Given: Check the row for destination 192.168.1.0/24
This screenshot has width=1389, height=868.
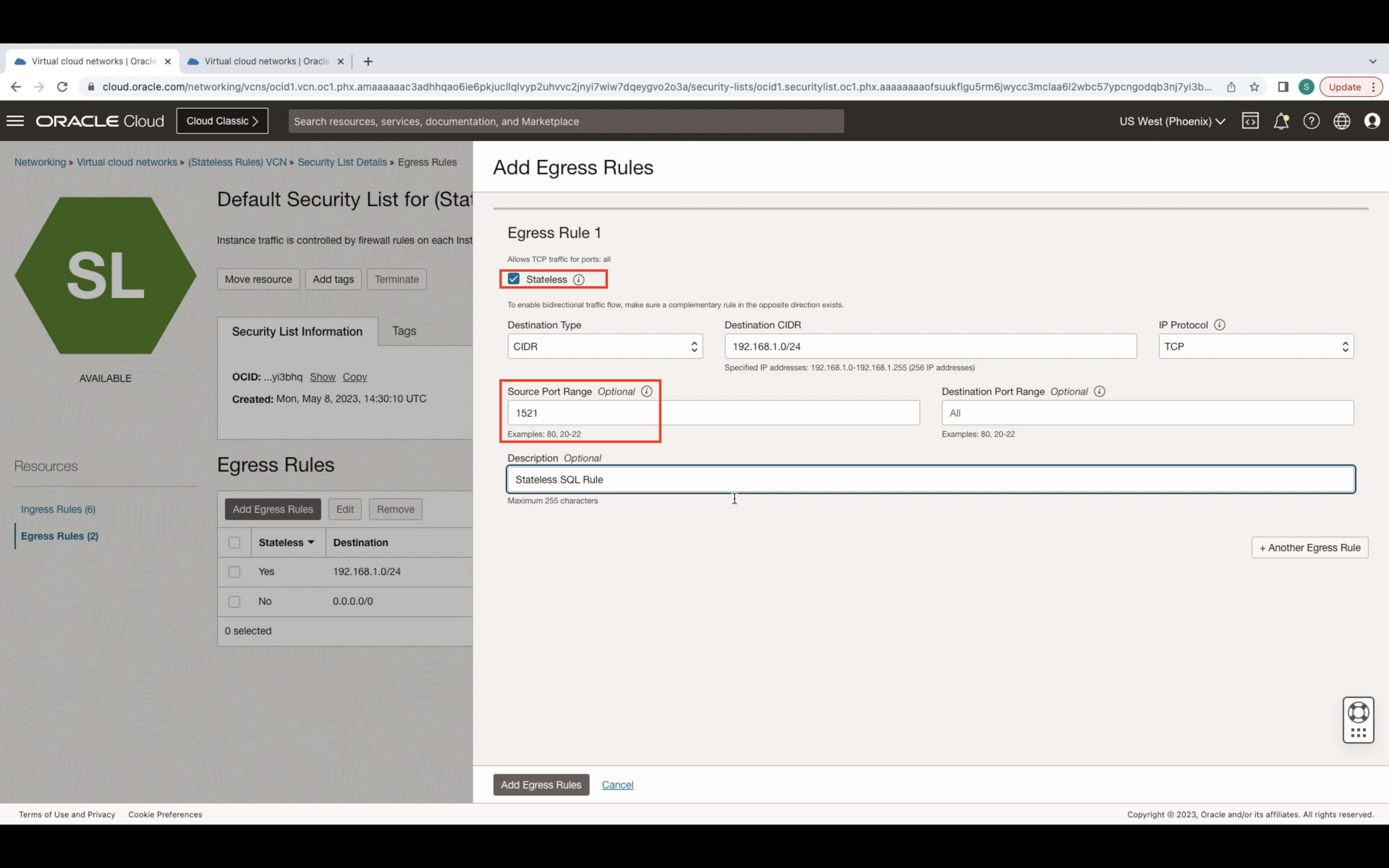Looking at the screenshot, I should (234, 571).
